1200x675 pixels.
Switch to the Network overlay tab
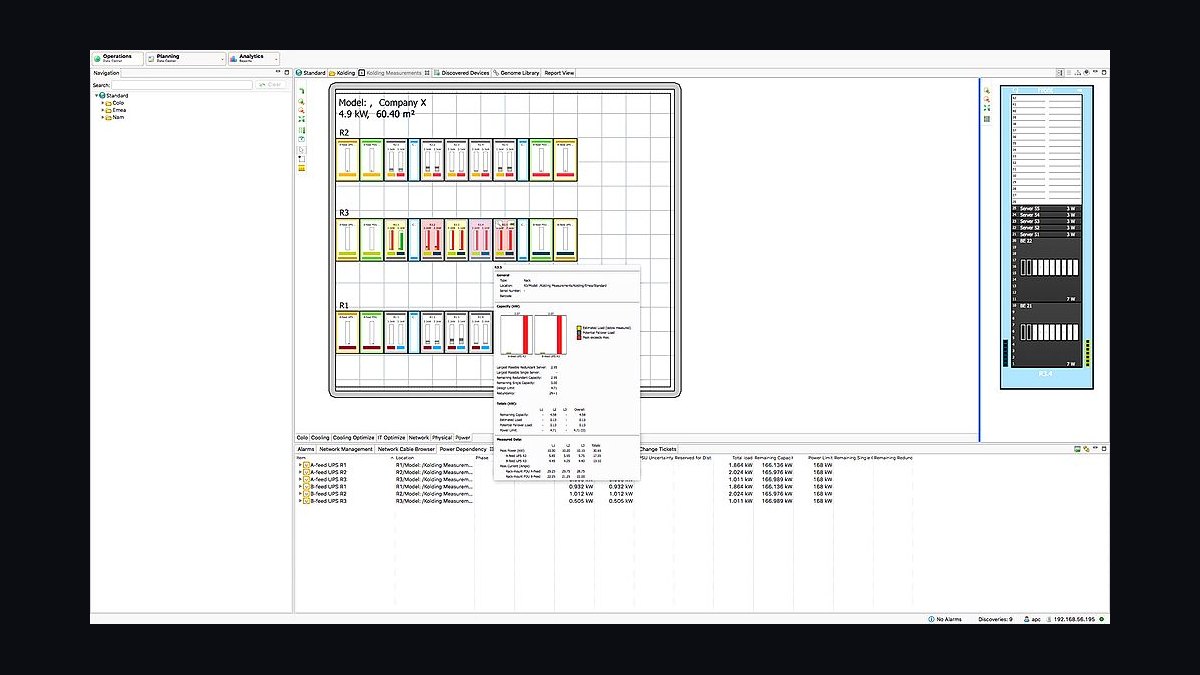[x=419, y=437]
